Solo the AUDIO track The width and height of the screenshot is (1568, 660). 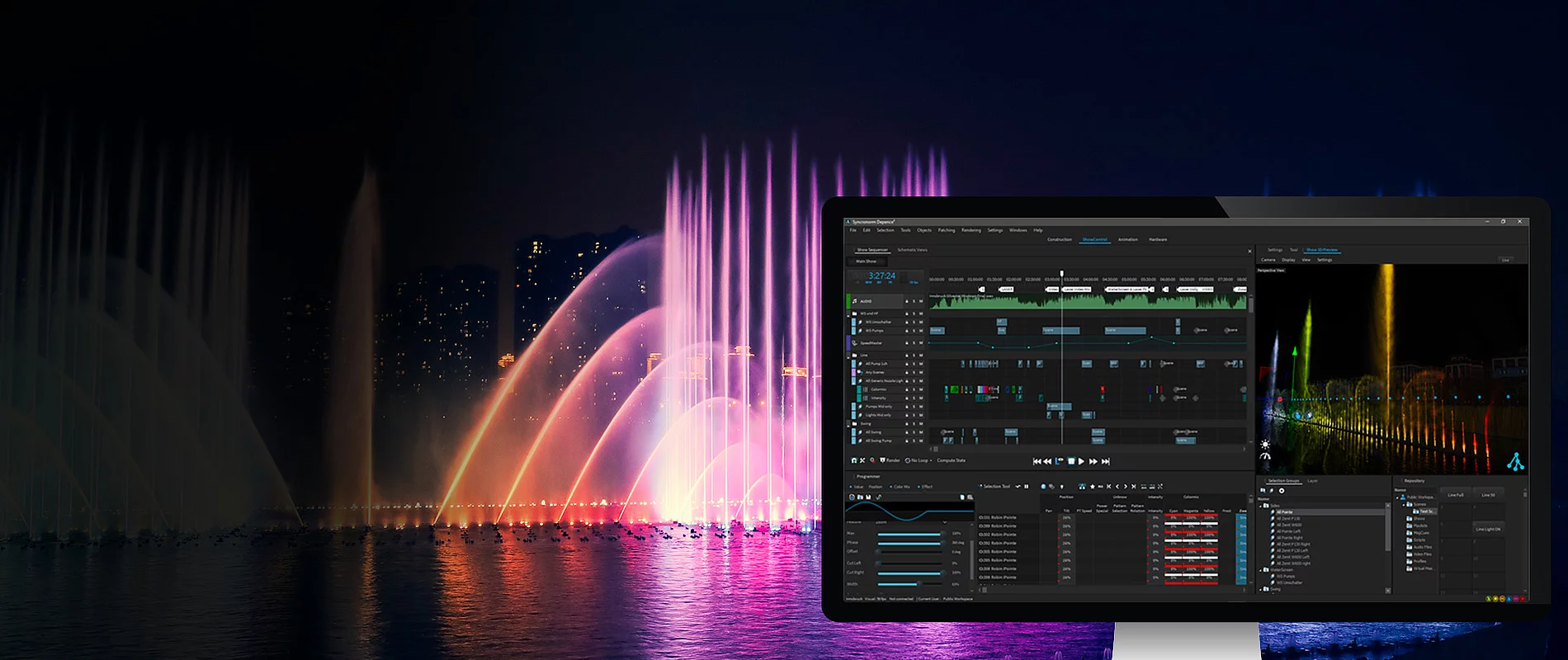(914, 301)
